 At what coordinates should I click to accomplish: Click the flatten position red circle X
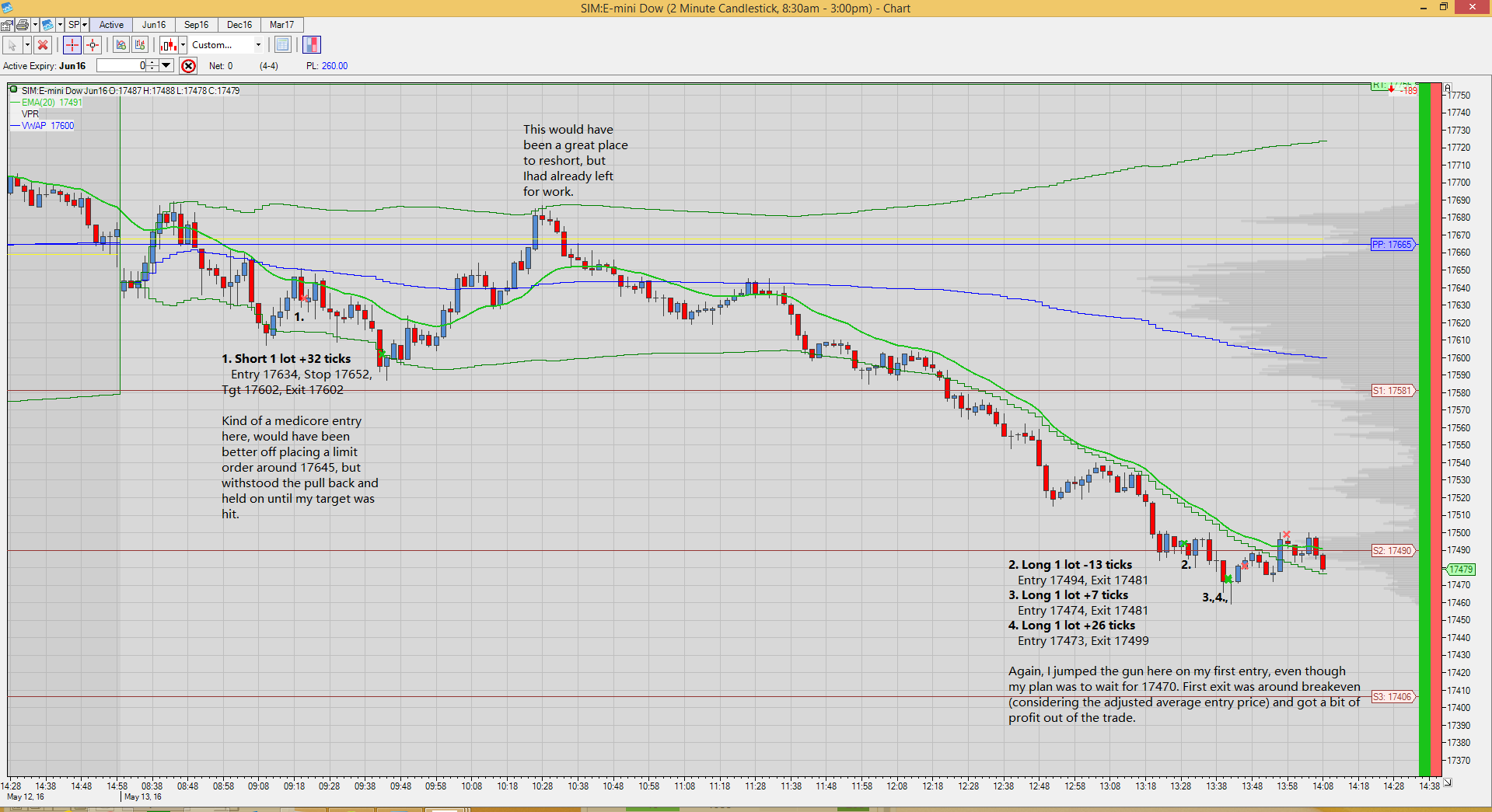tap(188, 66)
